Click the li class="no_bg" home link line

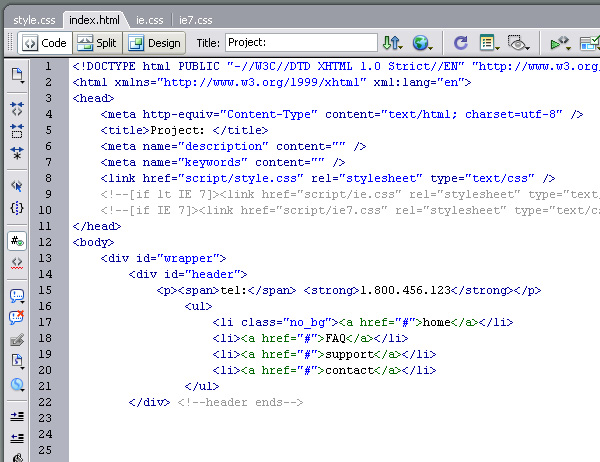363,323
